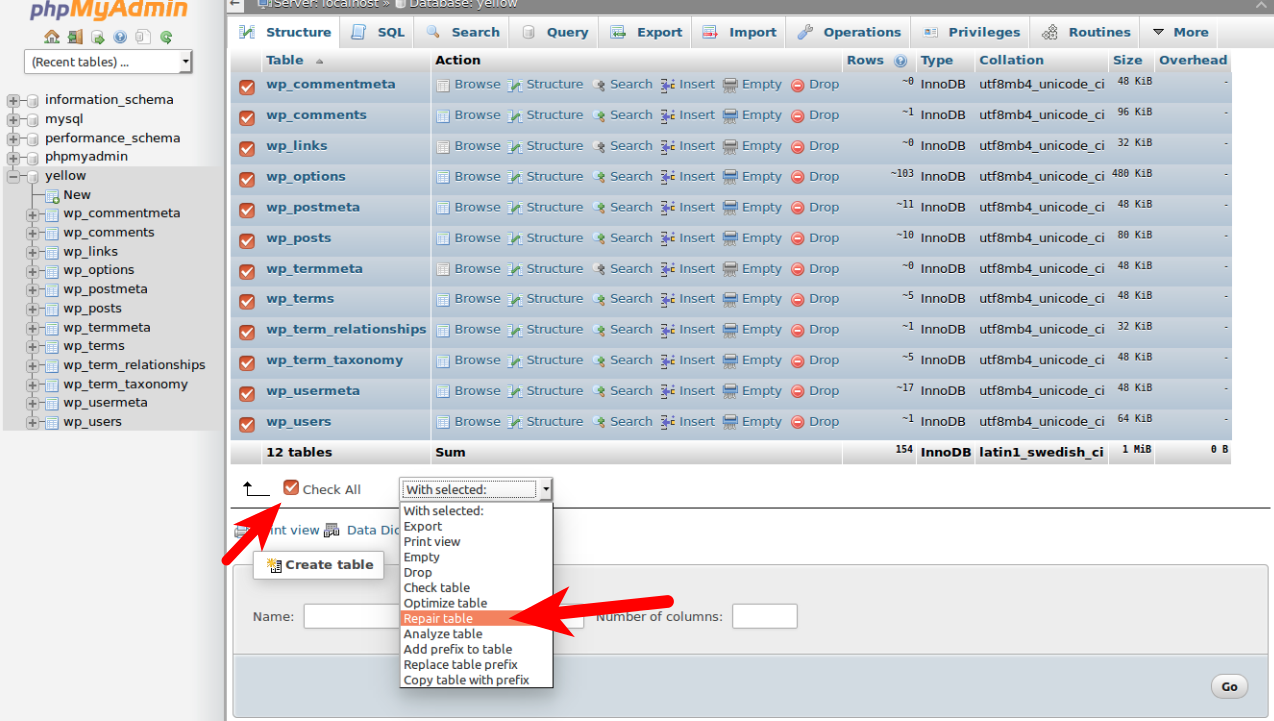This screenshot has height=721, width=1274.
Task: Click the Log out door icon
Action: [x=75, y=37]
